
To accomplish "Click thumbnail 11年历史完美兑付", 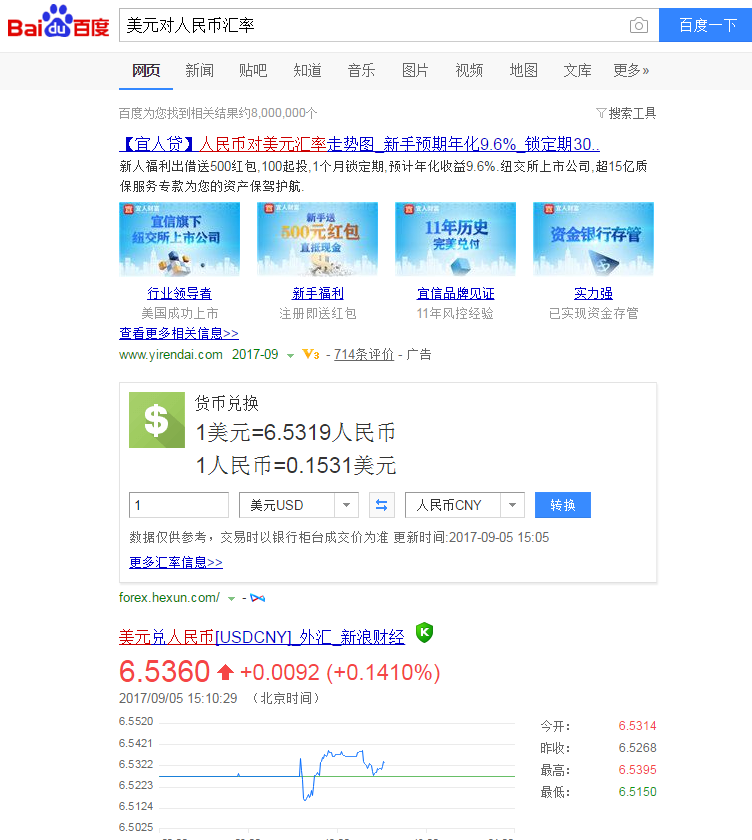I will [x=455, y=239].
